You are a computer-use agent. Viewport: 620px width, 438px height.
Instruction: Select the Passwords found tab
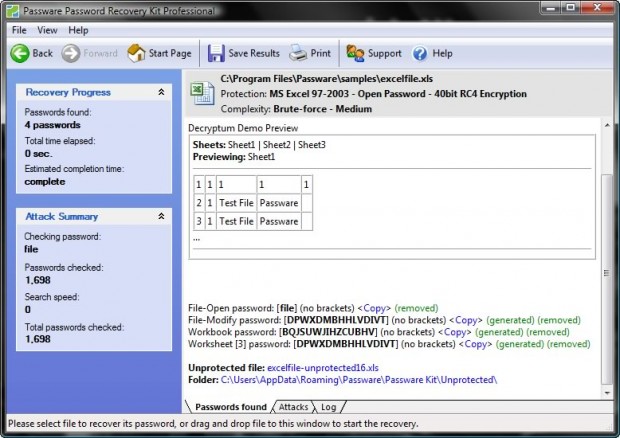tap(230, 407)
